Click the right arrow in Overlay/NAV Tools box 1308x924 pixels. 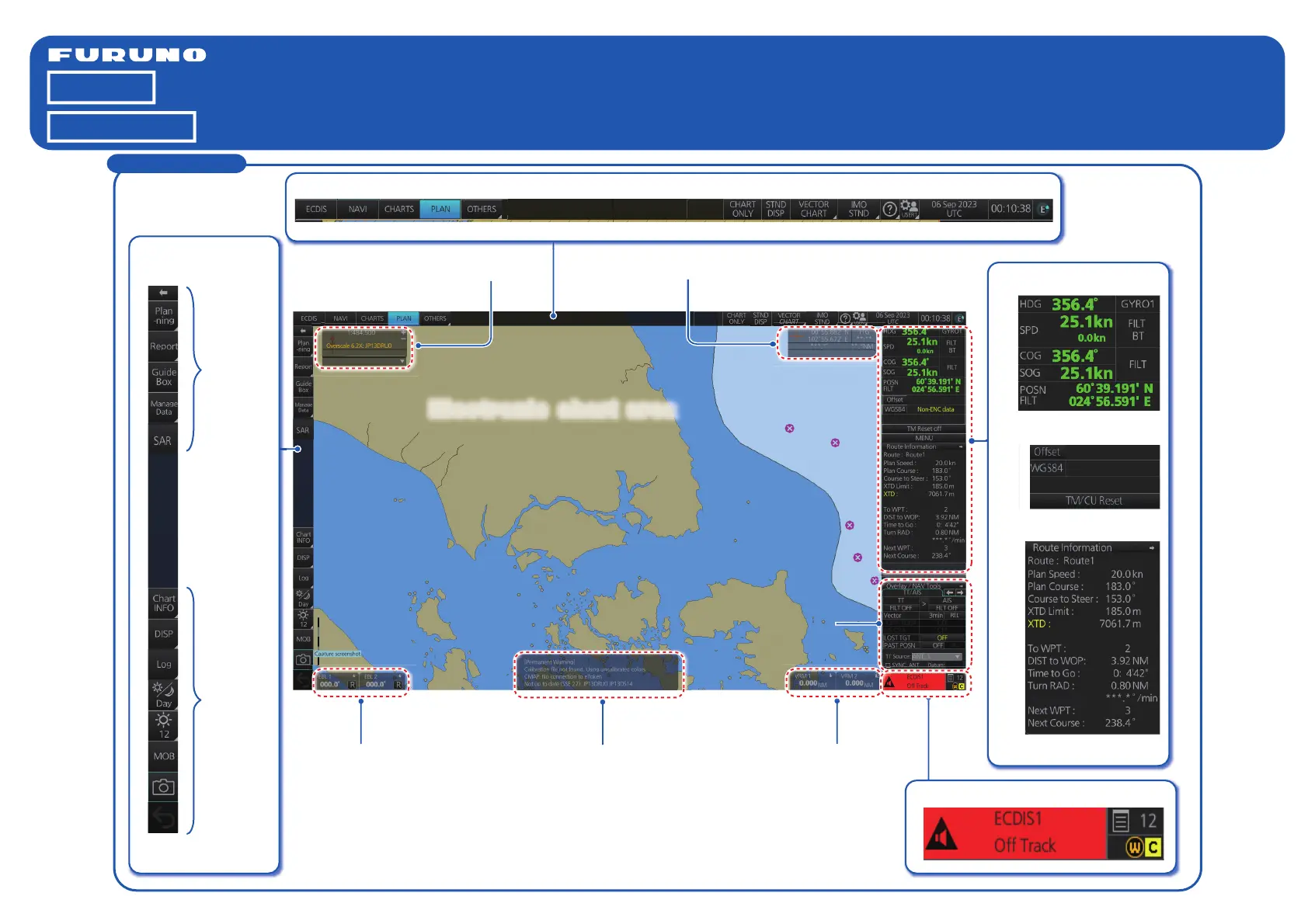(x=959, y=592)
